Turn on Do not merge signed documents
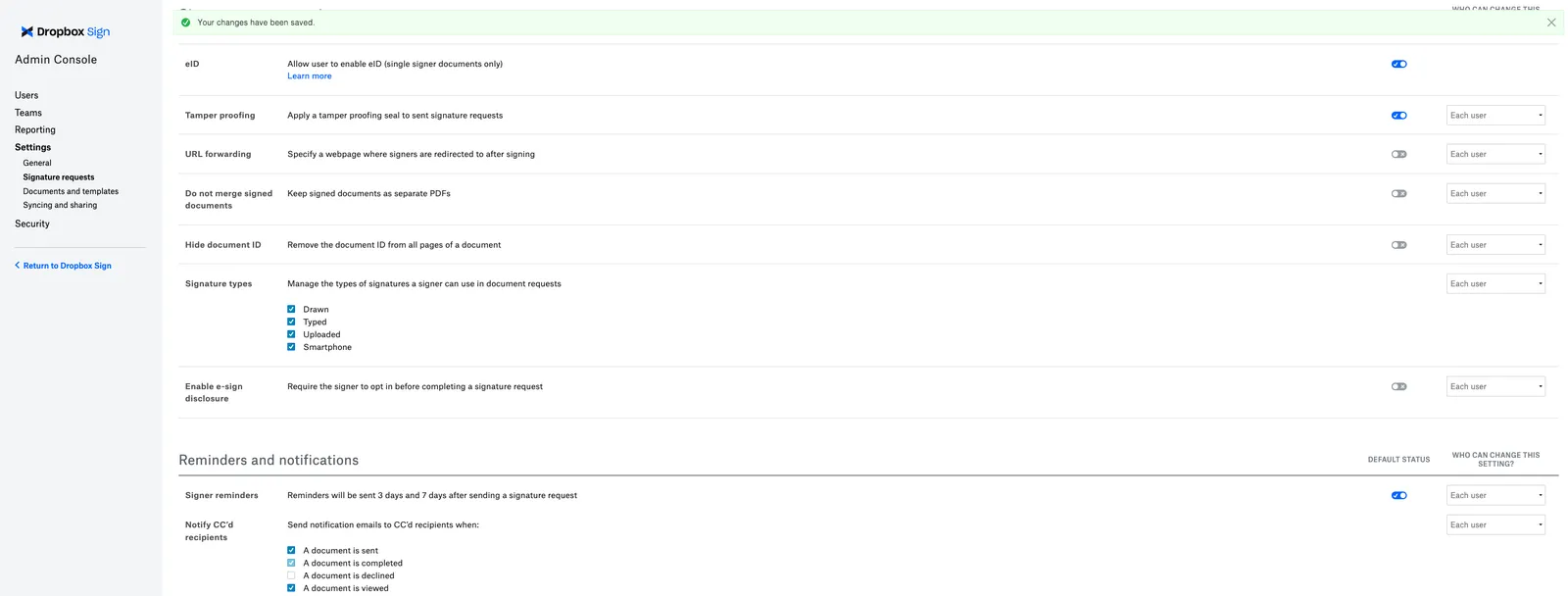This screenshot has height=596, width=1568. (x=1398, y=193)
